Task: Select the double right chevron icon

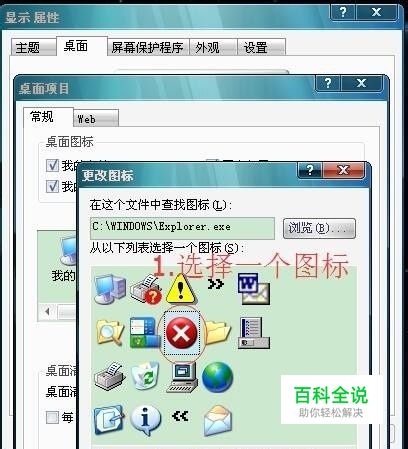Action: (216, 284)
